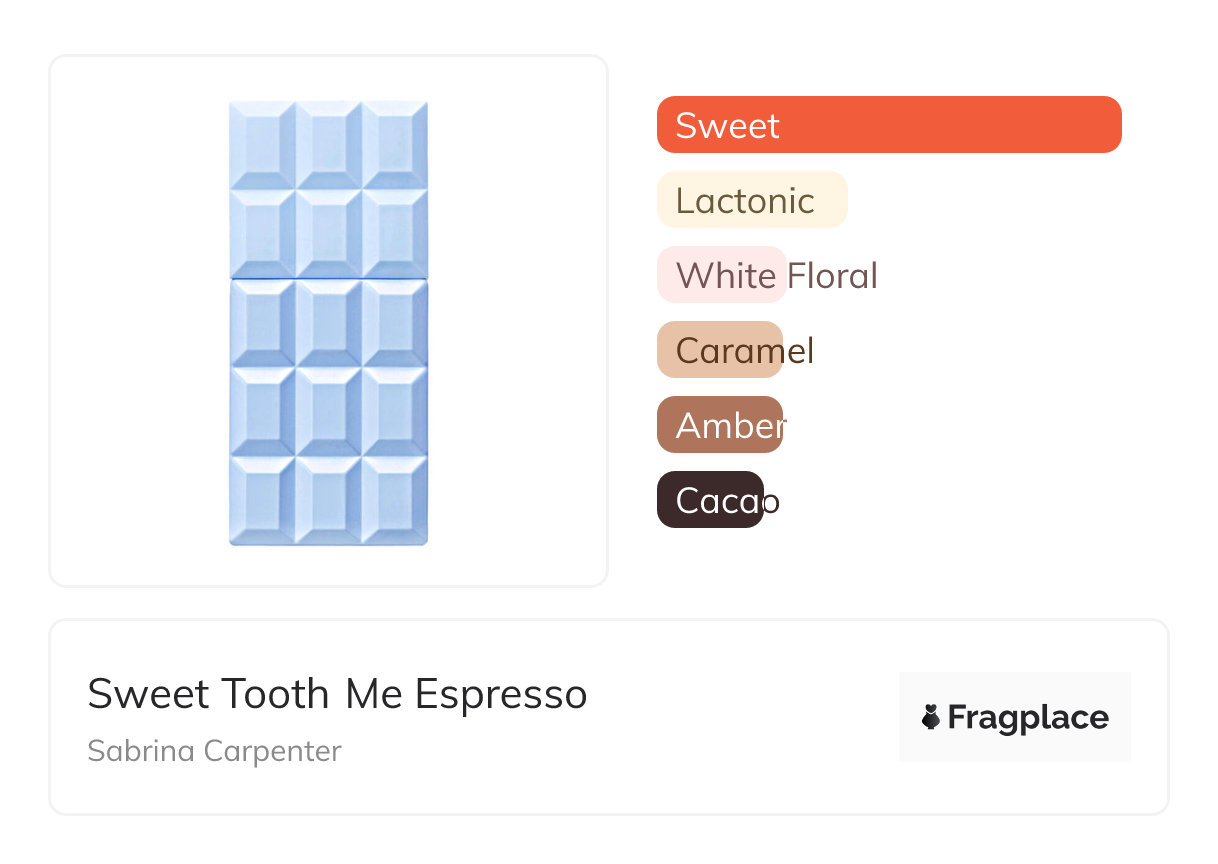Screen dimensions: 1218x864
Task: Click the tan Caramel accord bar
Action: (x=719, y=350)
